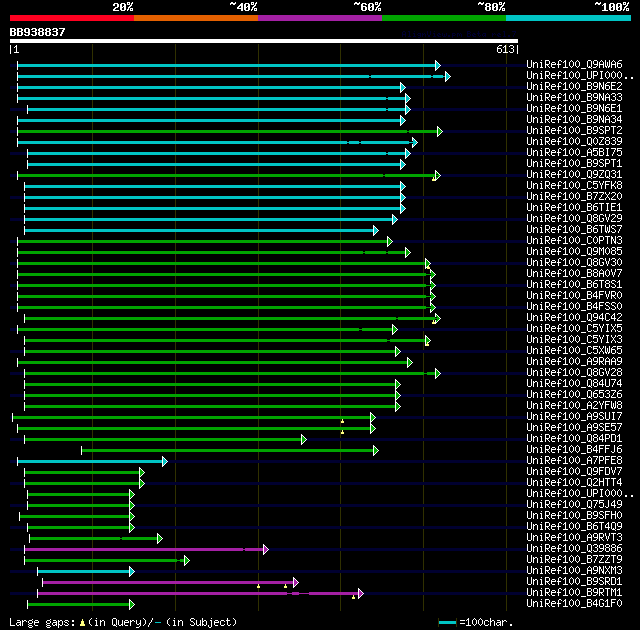Select the UniRef100_Q84U74 label
640x630 pixels.
[574, 384]
